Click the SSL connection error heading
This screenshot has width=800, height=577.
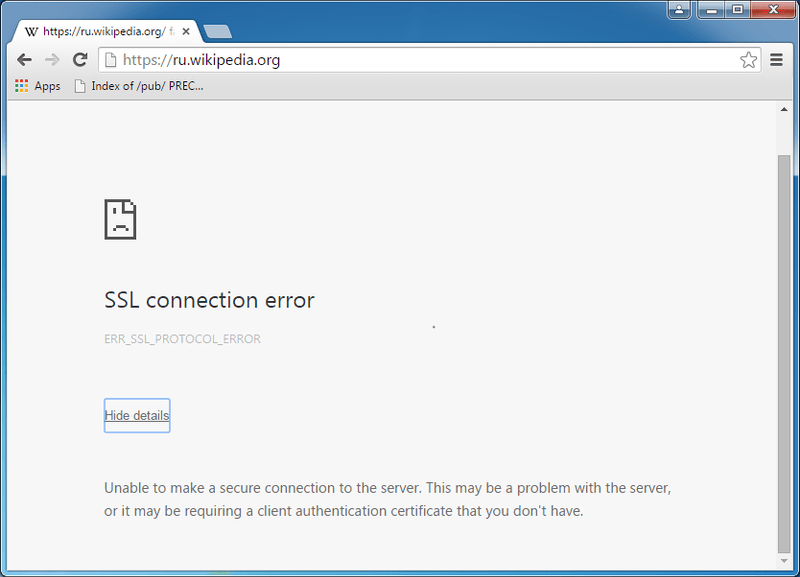pyautogui.click(x=209, y=300)
